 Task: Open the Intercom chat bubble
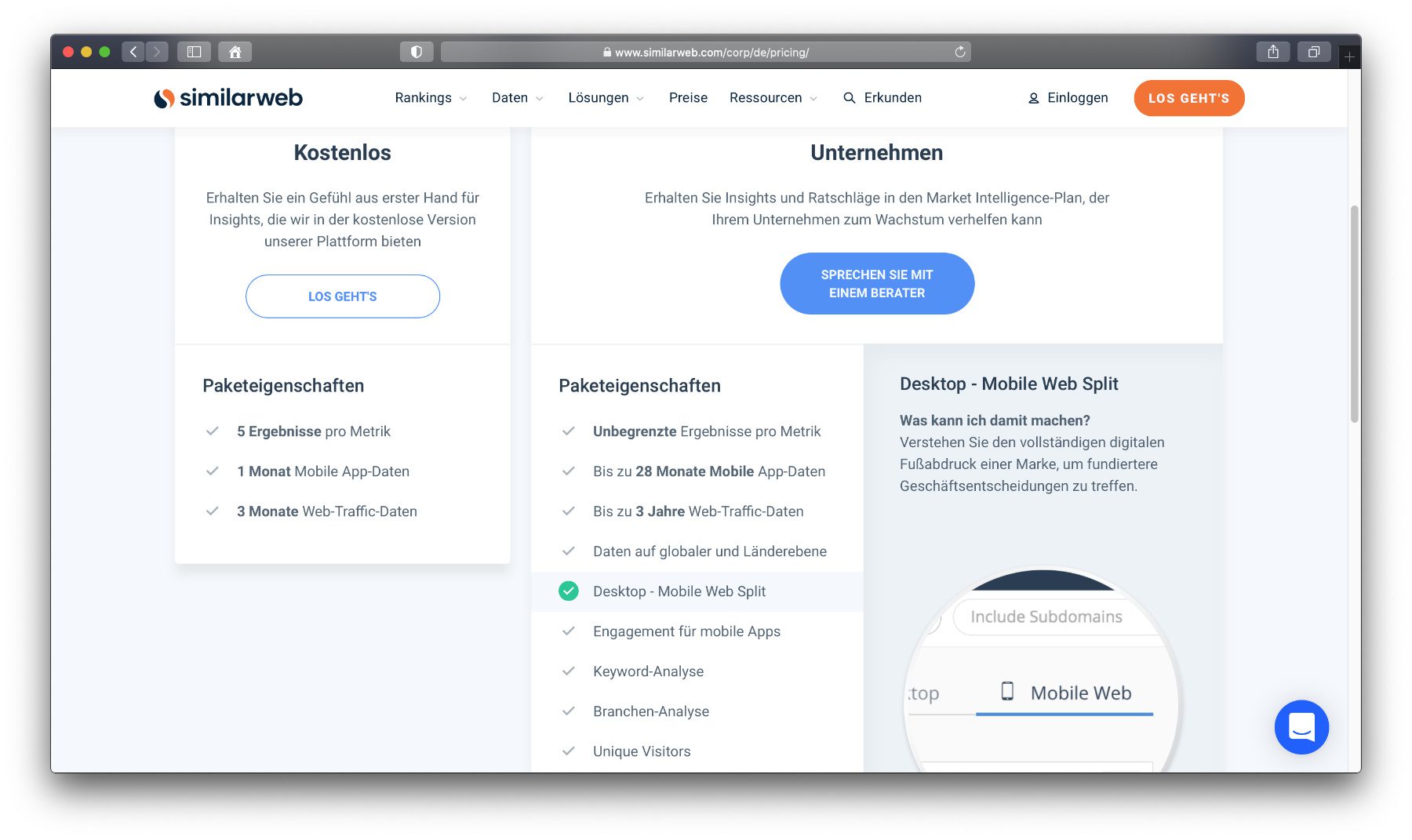[x=1301, y=727]
